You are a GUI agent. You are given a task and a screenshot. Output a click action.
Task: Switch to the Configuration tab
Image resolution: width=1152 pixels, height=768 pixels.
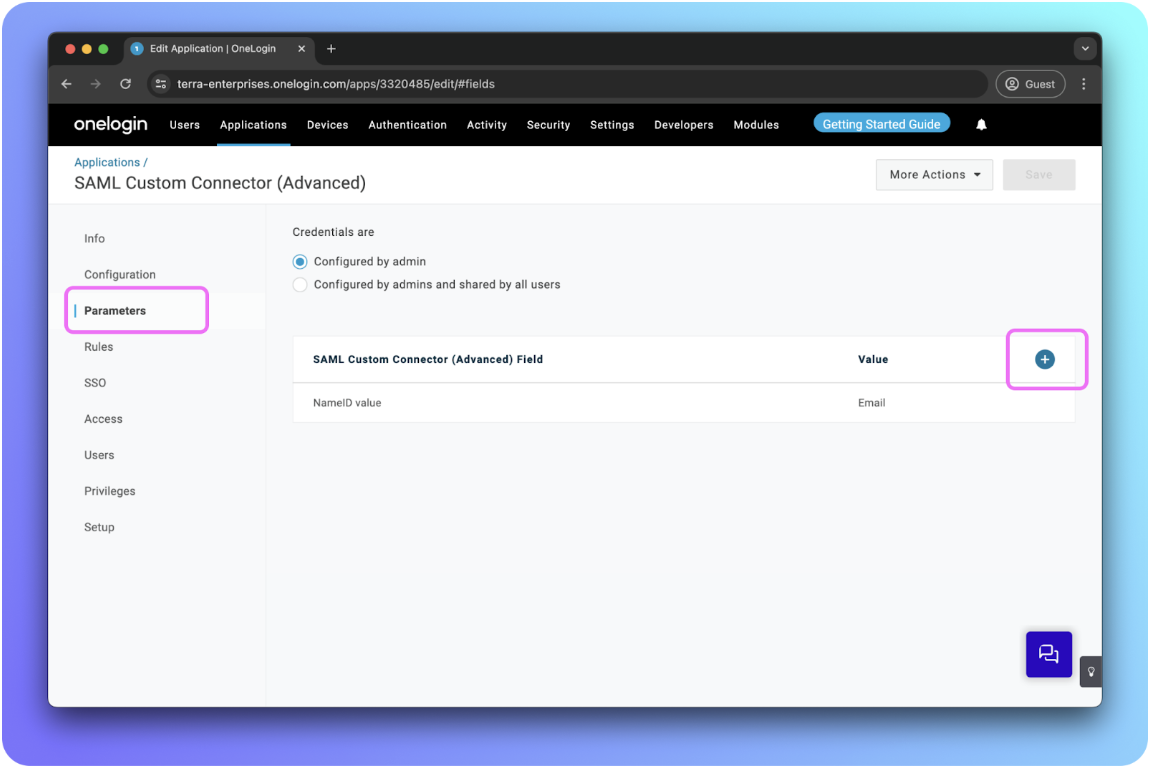pyautogui.click(x=120, y=275)
